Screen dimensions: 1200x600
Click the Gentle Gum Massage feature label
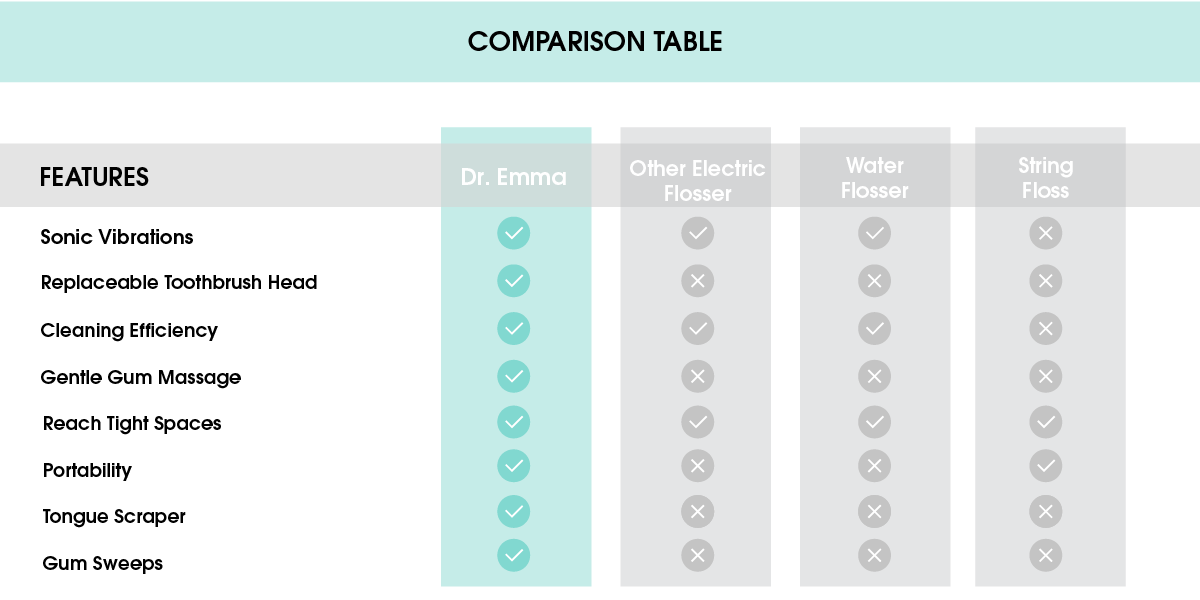tap(141, 378)
